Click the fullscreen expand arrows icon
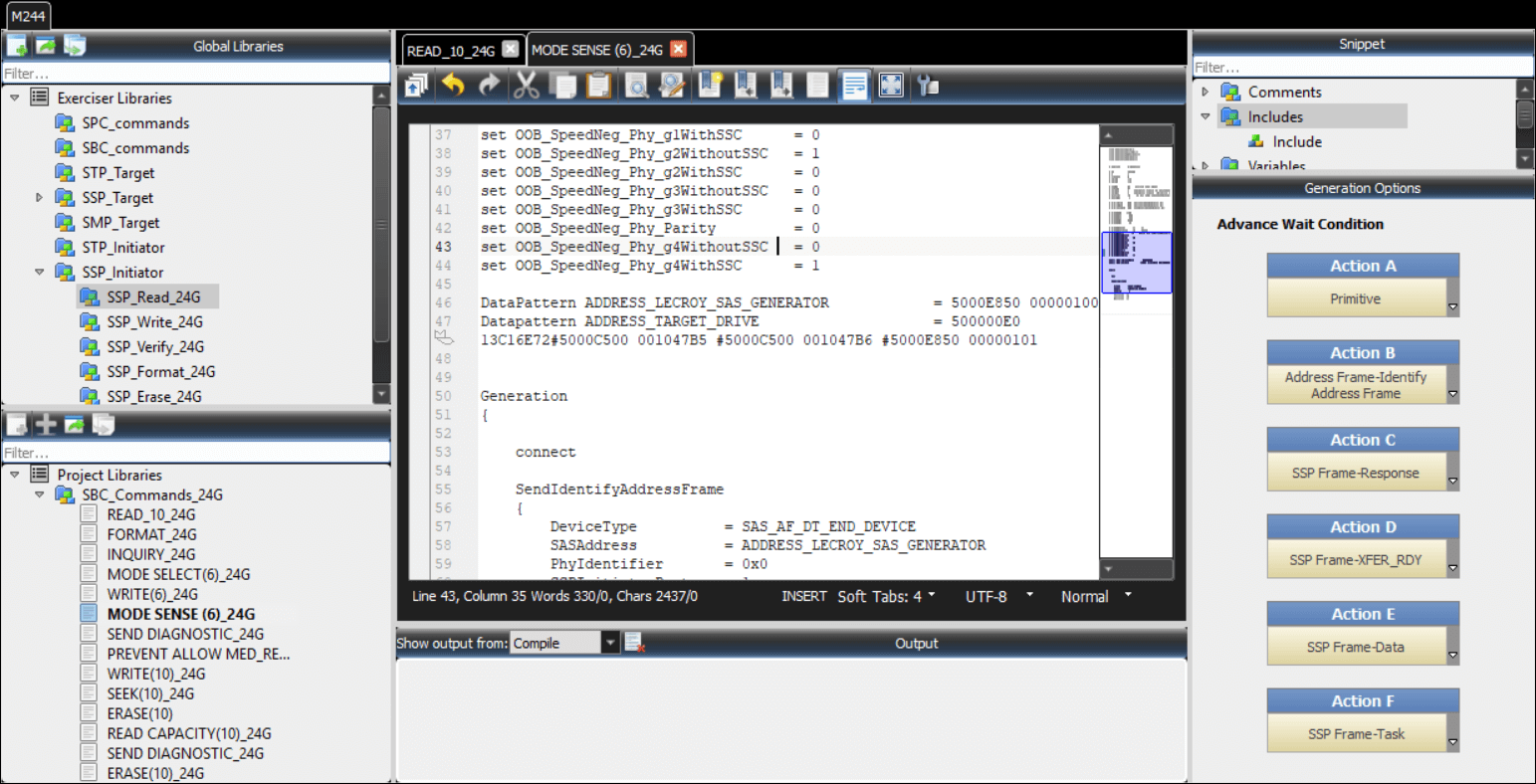This screenshot has width=1536, height=784. click(891, 86)
